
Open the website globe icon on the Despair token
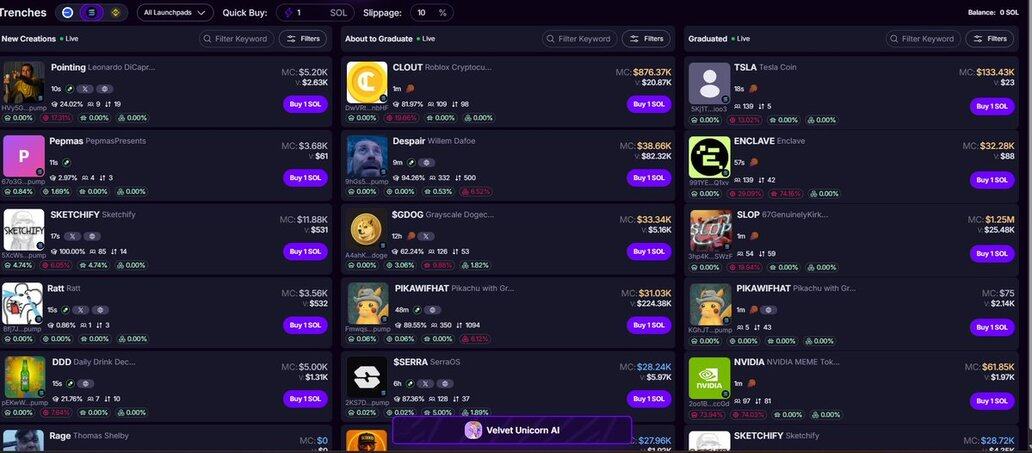426,163
